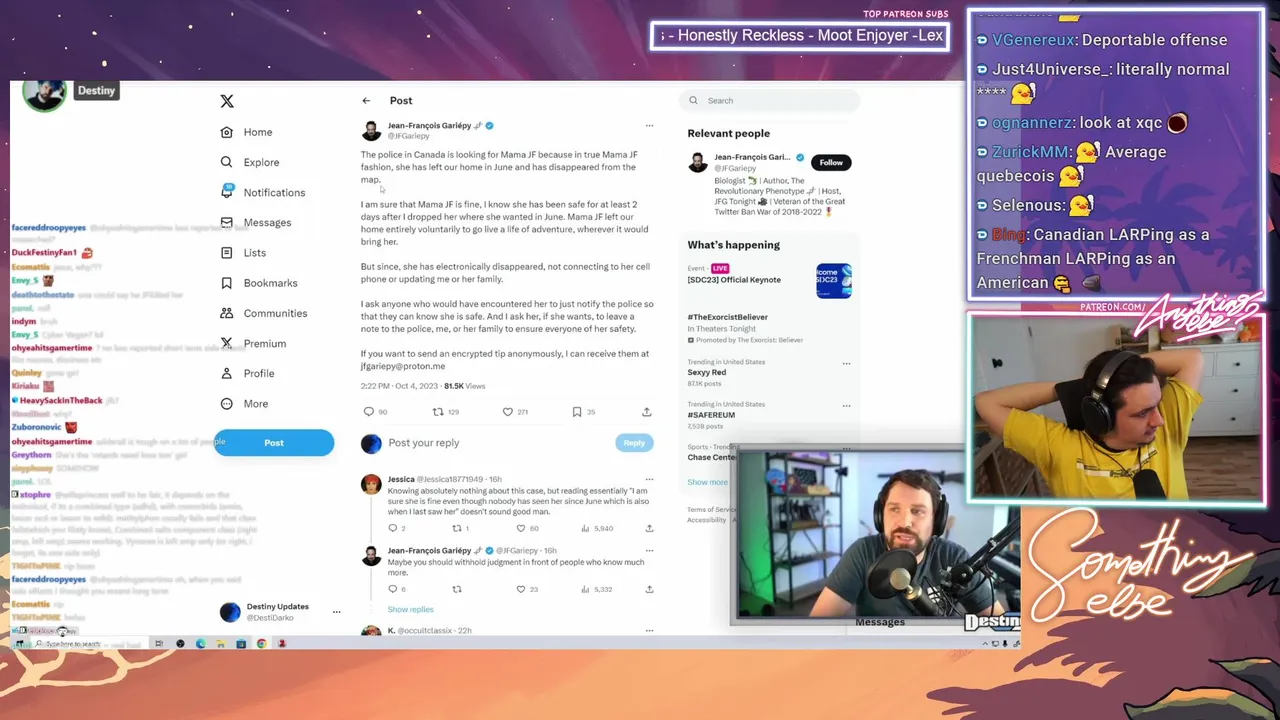
Task: Click reply icon with 6 on Gariépy's reply
Action: [x=392, y=589]
